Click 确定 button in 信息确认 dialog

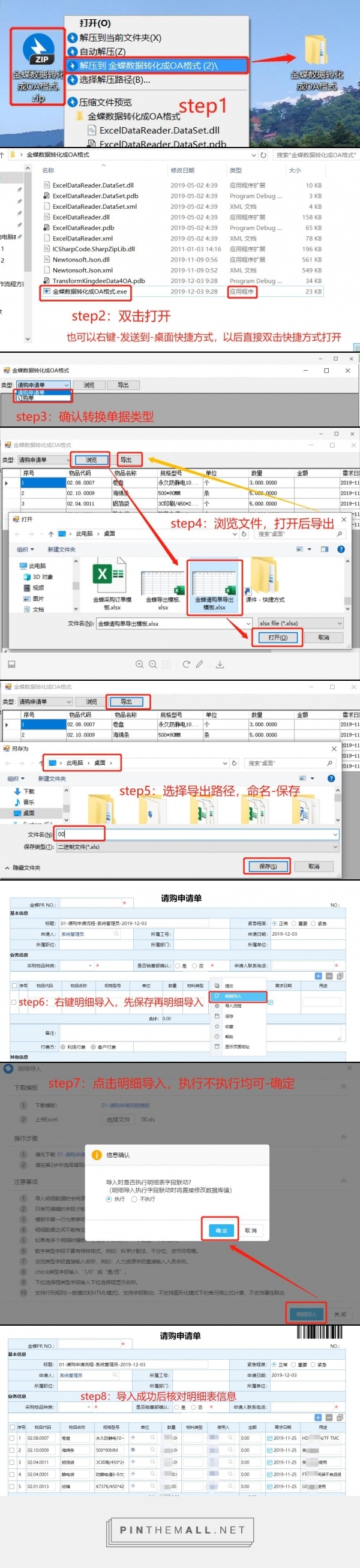click(221, 1230)
